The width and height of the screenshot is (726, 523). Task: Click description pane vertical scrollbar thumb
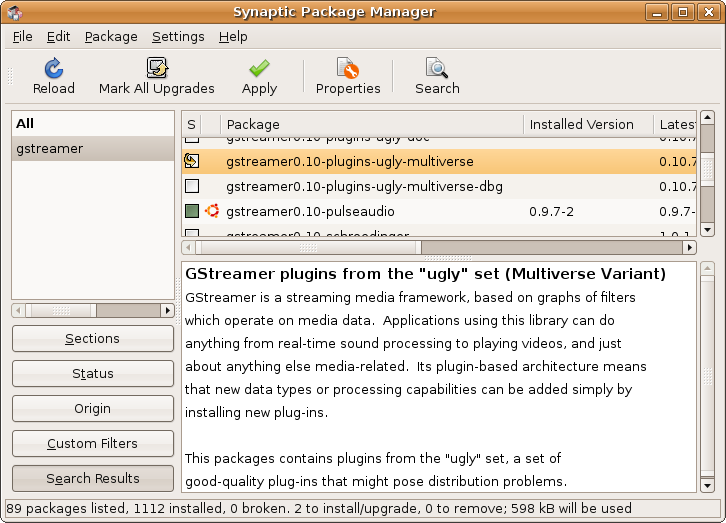707,376
